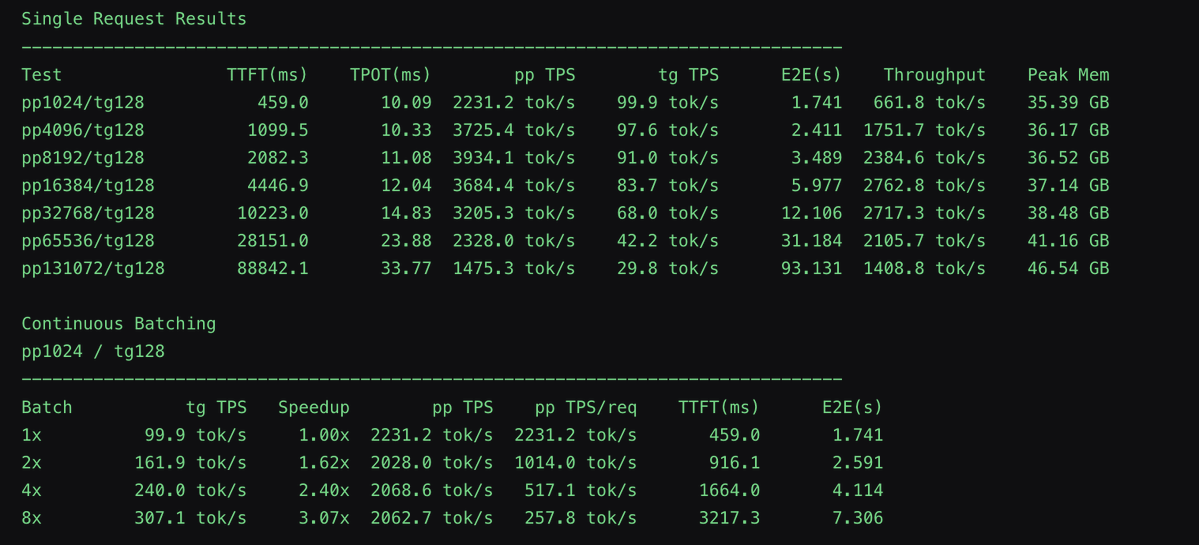This screenshot has width=1199, height=545.
Task: Click the TPOT value 10.33
Action: [x=406, y=130]
